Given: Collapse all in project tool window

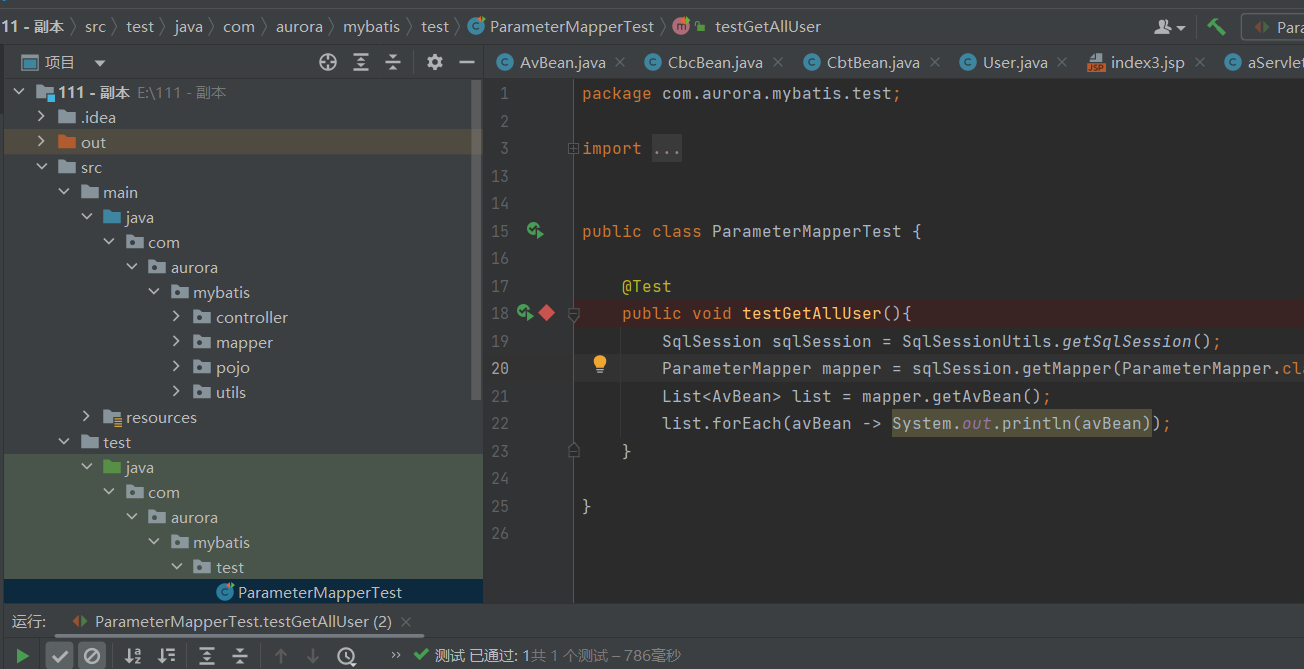Looking at the screenshot, I should 393,62.
